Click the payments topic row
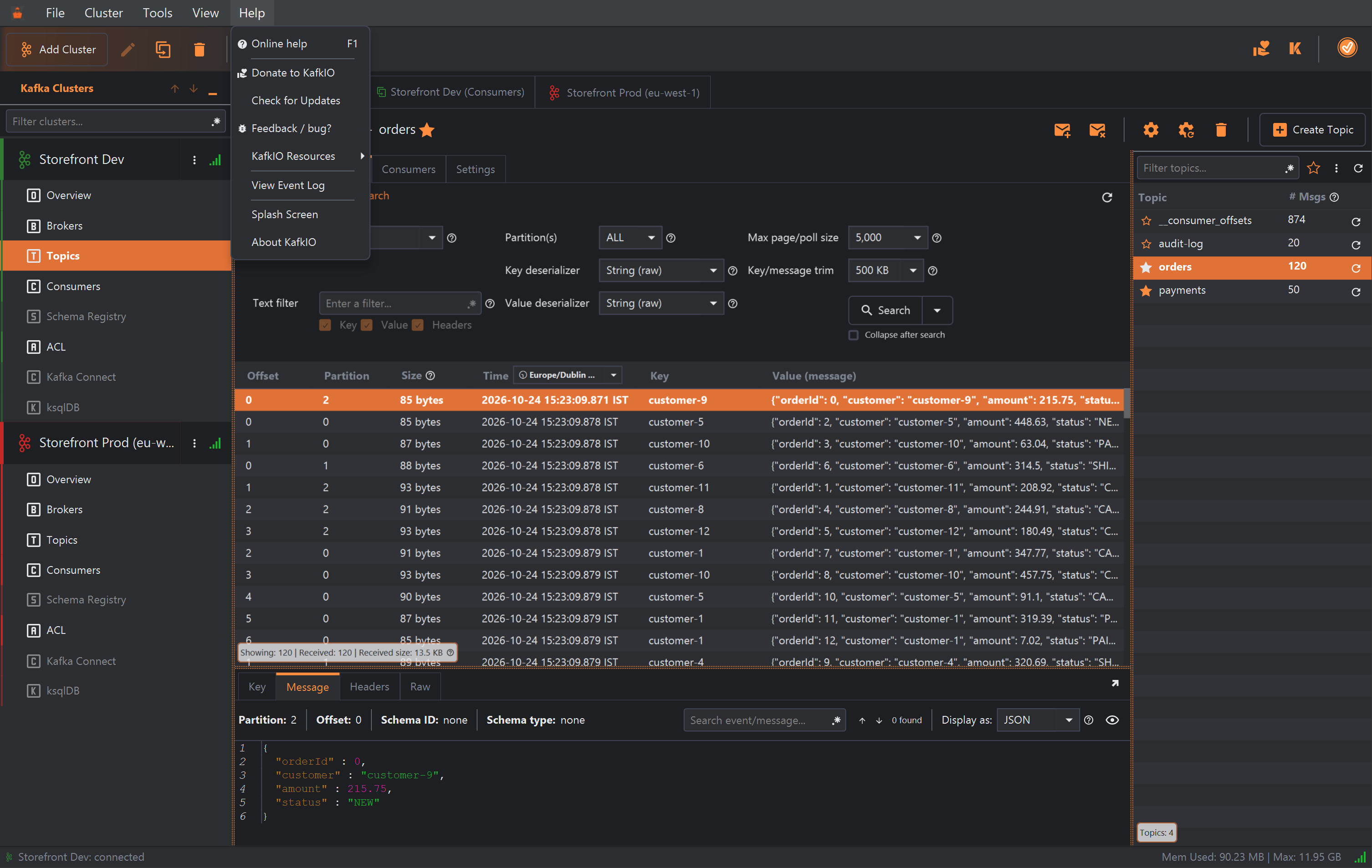The width and height of the screenshot is (1372, 868). (1252, 291)
